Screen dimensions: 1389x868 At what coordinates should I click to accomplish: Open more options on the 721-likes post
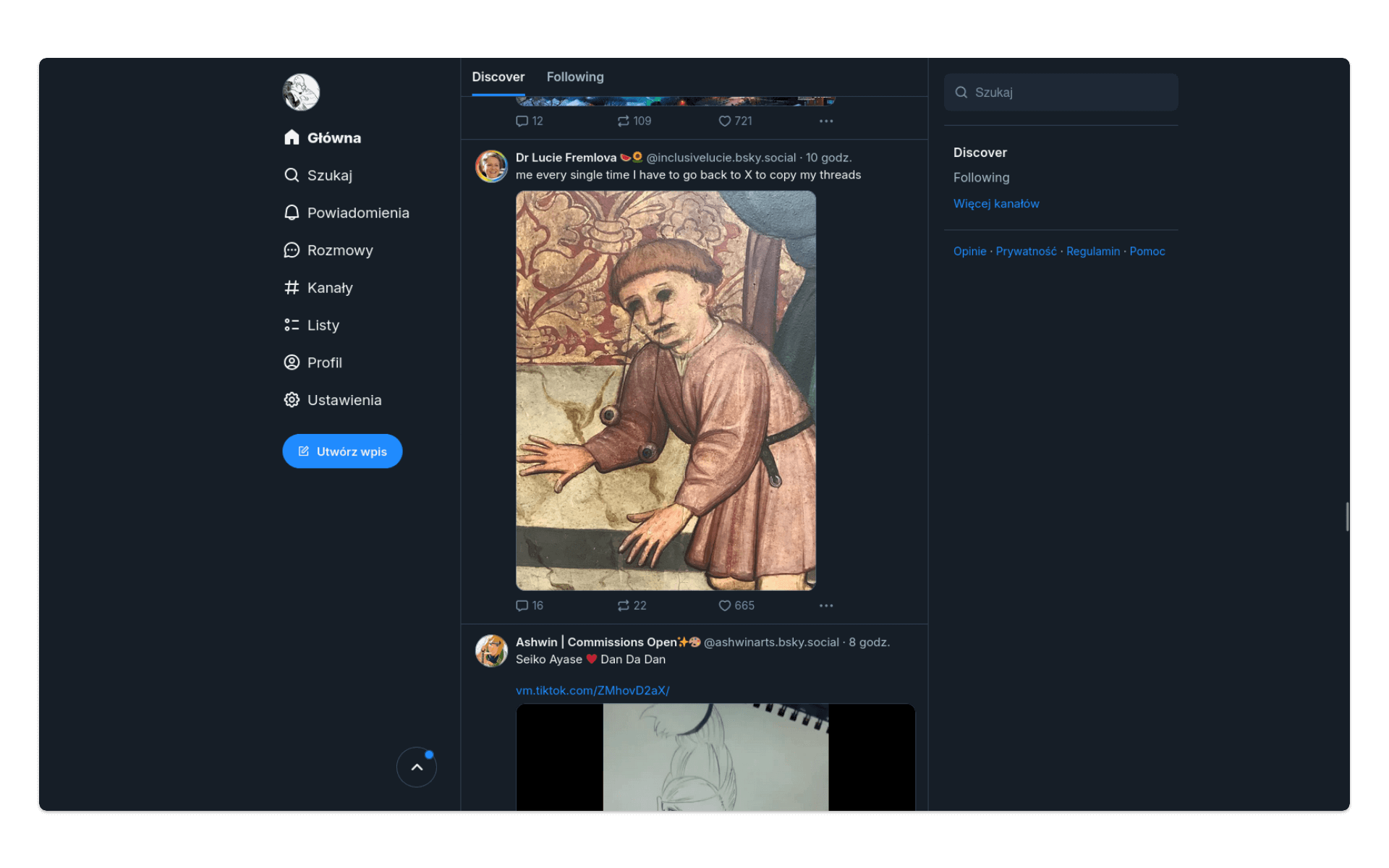(826, 121)
